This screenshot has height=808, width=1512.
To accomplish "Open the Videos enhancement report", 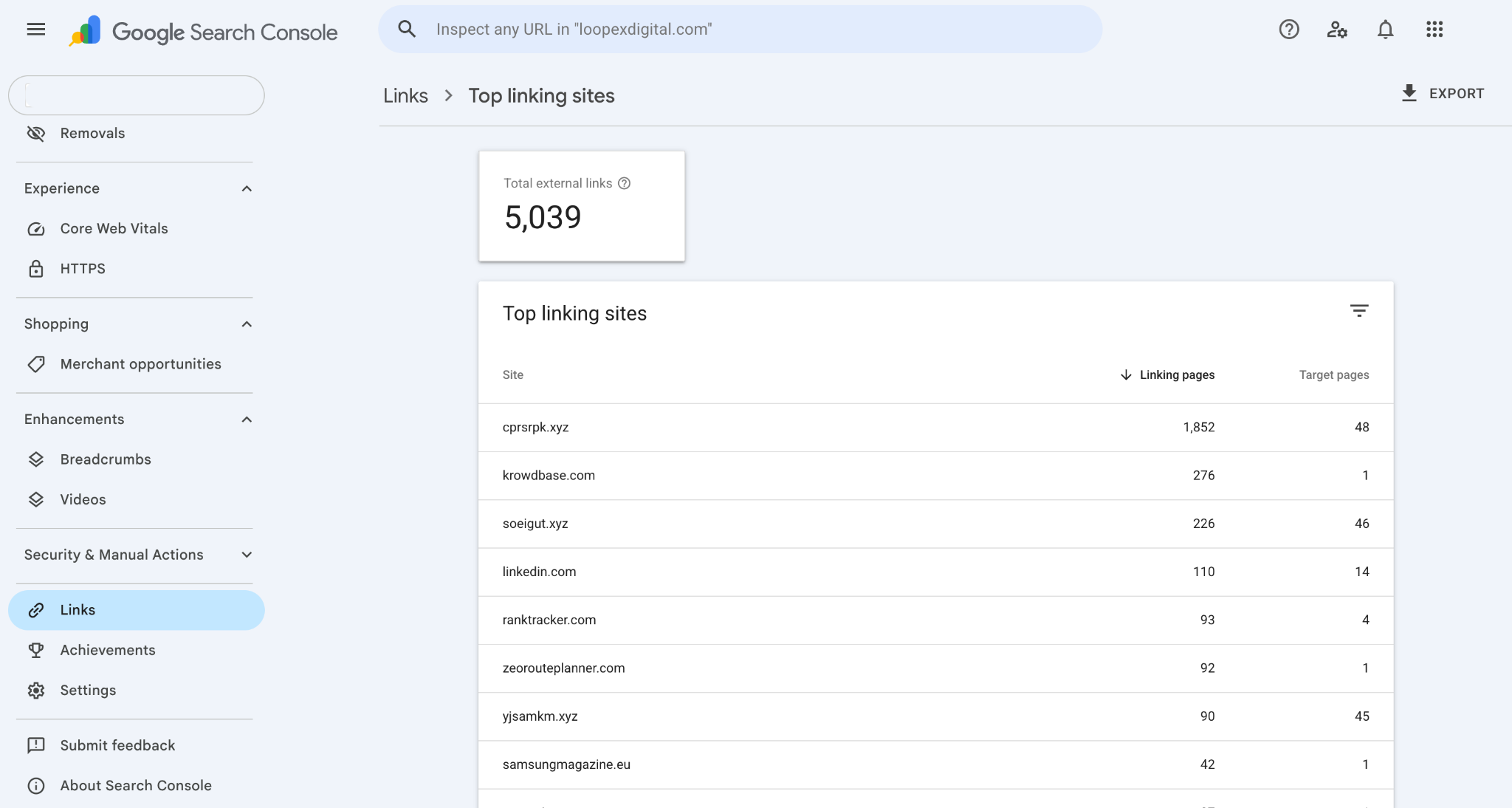I will coord(137,500).
